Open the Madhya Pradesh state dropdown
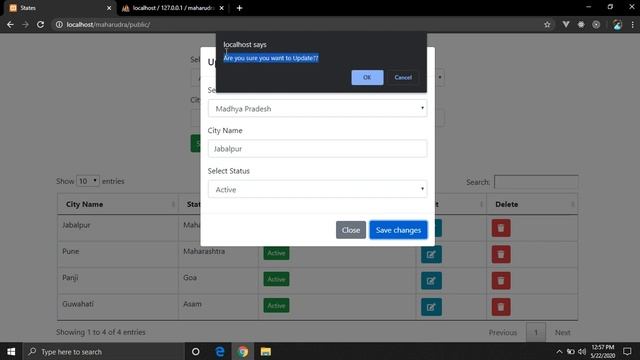 tap(317, 109)
